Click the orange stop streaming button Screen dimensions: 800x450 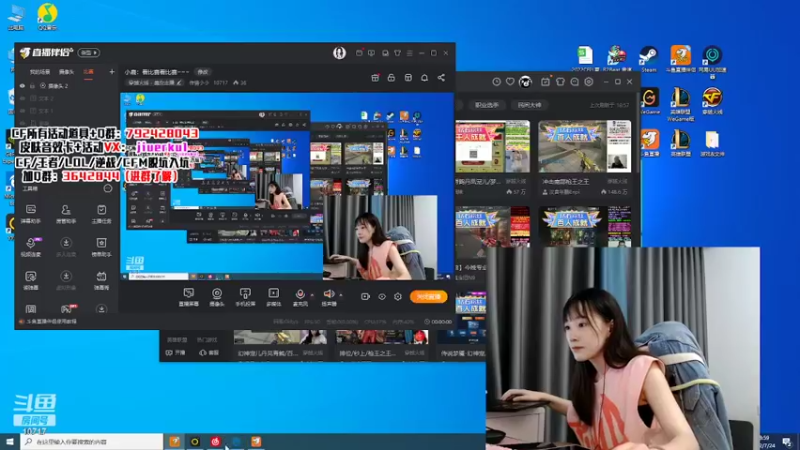(428, 296)
